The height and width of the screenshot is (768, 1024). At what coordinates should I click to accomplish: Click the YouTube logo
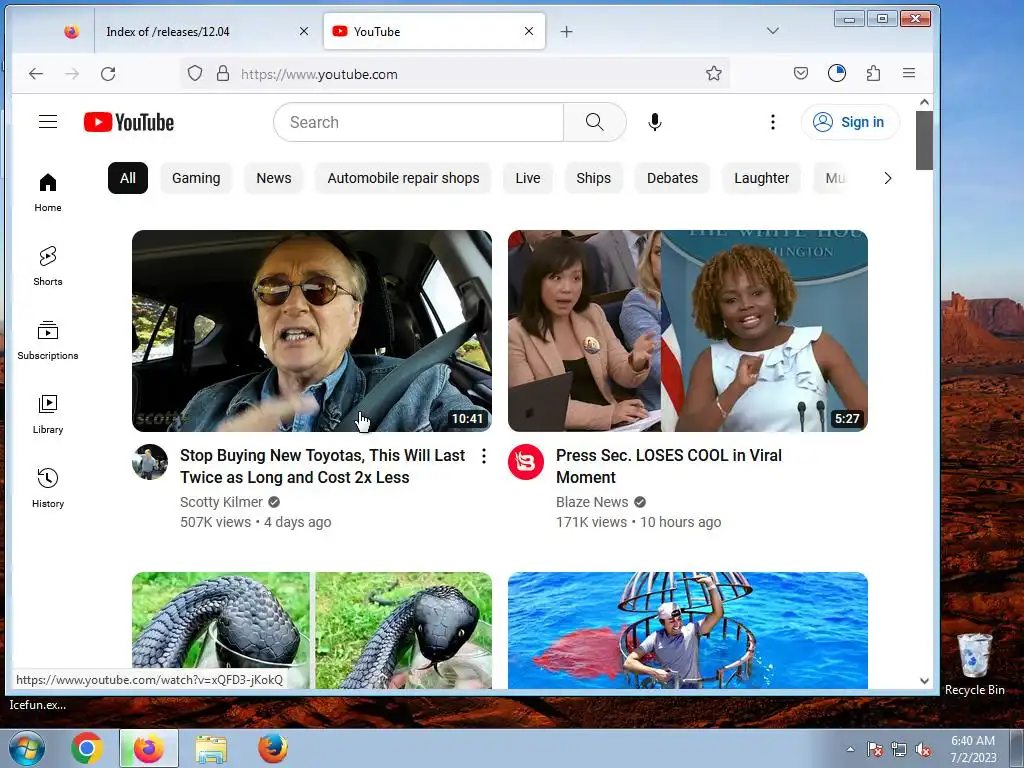point(129,122)
